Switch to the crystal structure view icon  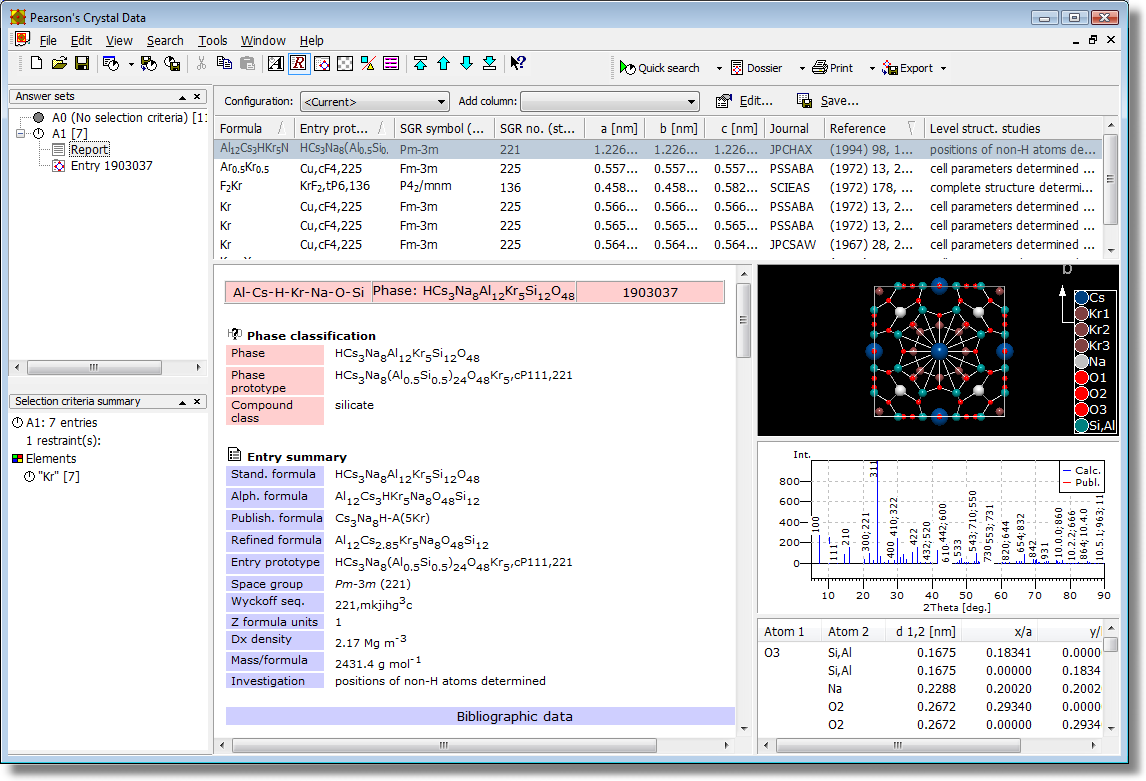tap(324, 63)
